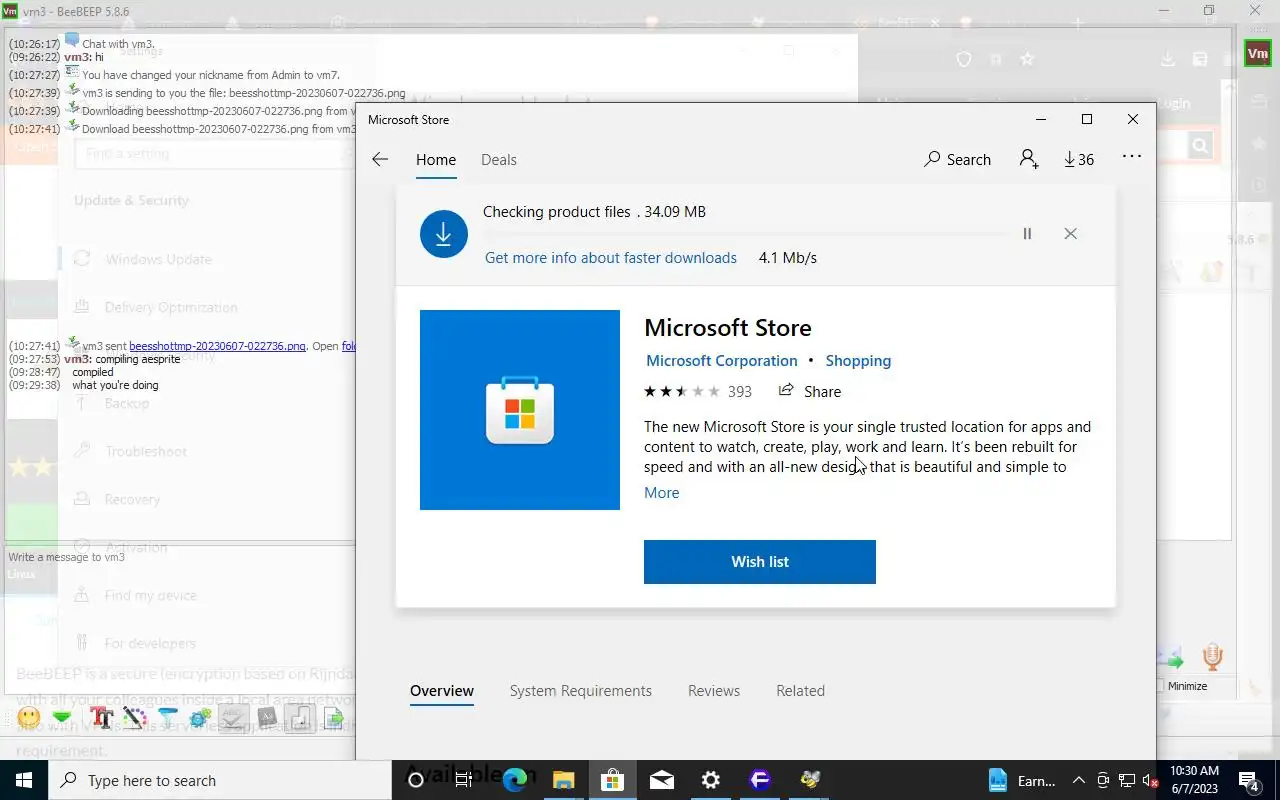Click the Vm avatar icon at right
This screenshot has height=800, width=1280.
click(x=1257, y=53)
